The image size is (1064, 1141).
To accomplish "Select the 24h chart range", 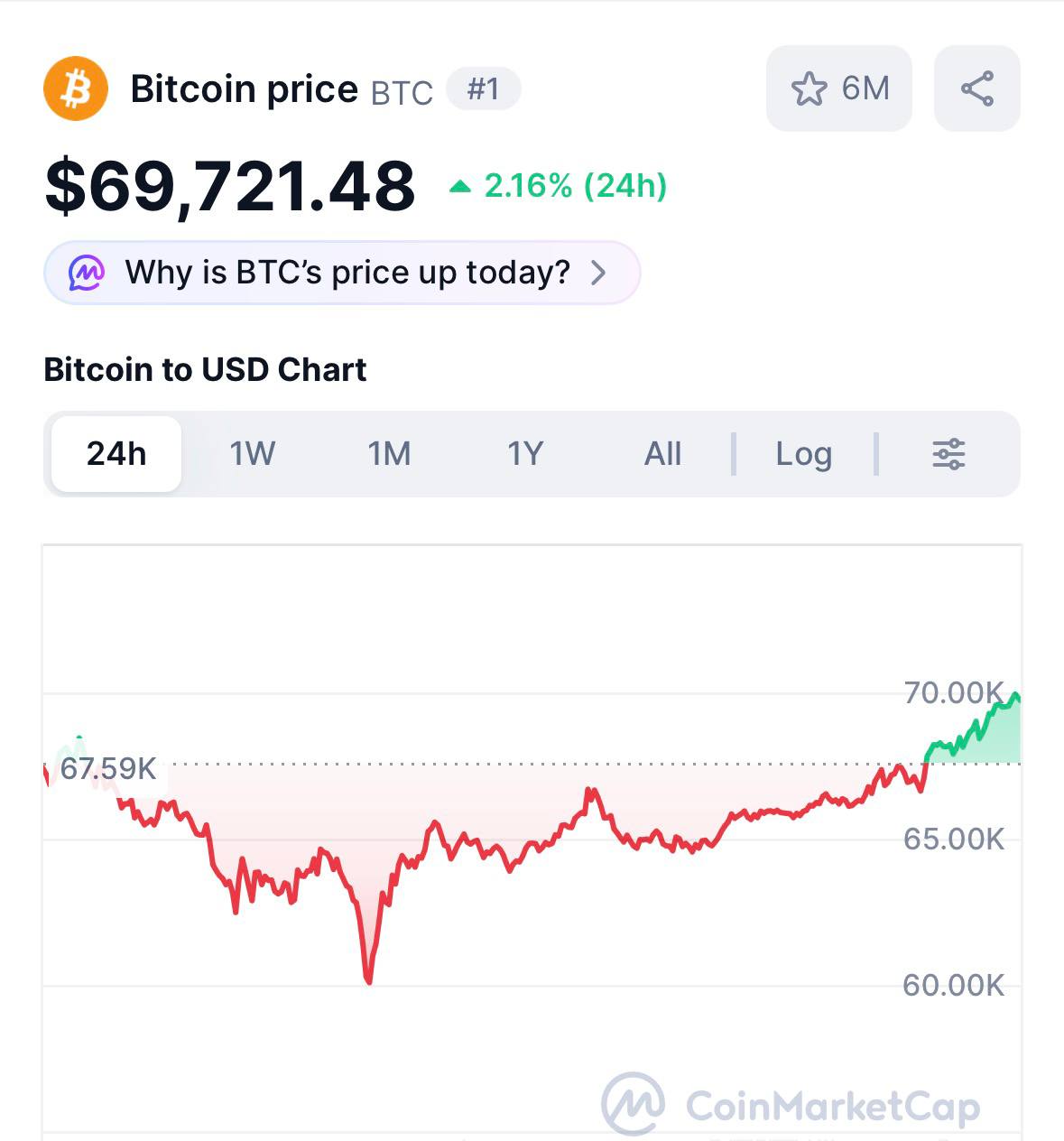I will tap(116, 454).
